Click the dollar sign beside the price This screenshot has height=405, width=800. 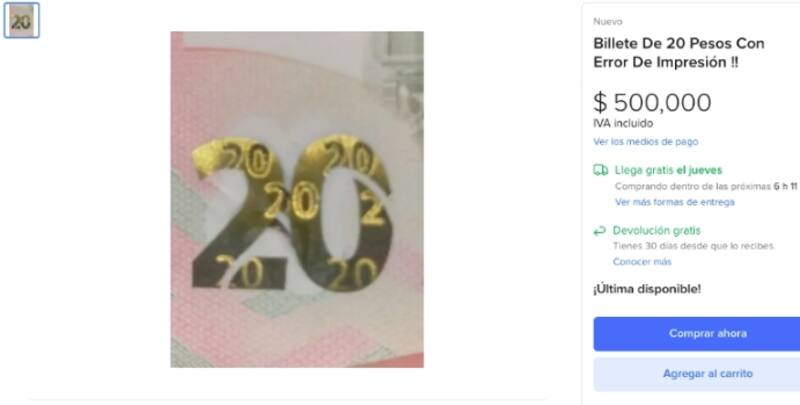(600, 103)
